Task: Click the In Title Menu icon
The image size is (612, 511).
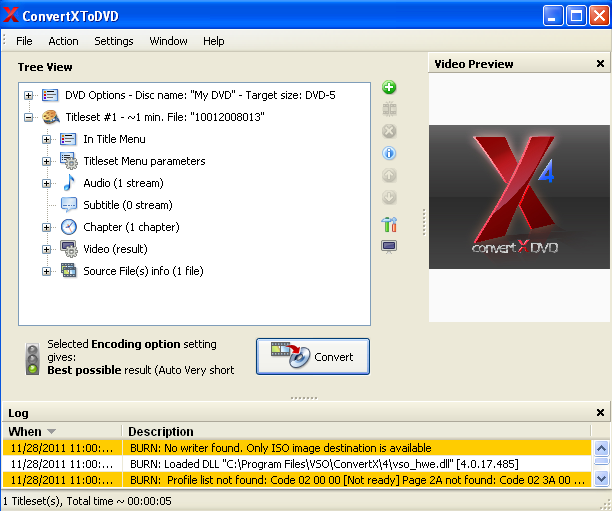Action: tap(68, 139)
